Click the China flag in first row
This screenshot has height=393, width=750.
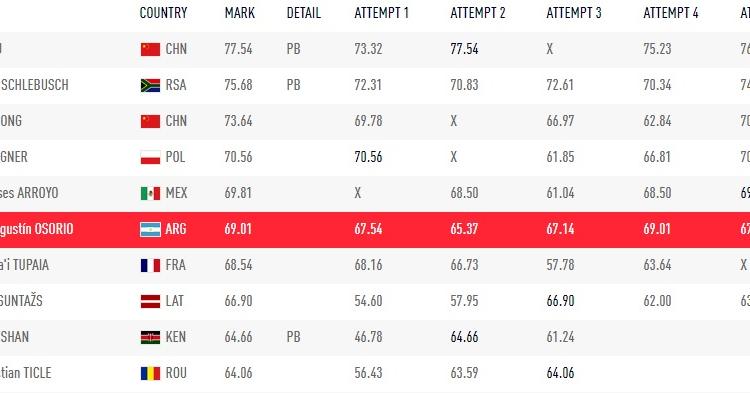pyautogui.click(x=150, y=49)
